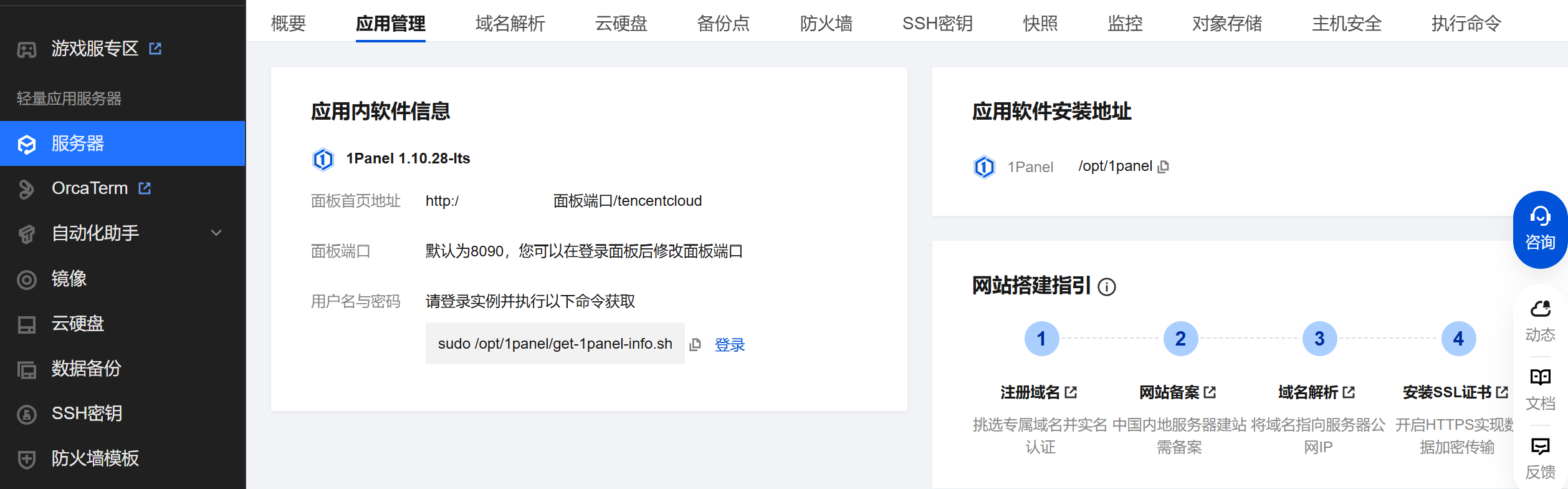Click external link icon beside OrcaTerm

pyautogui.click(x=145, y=188)
